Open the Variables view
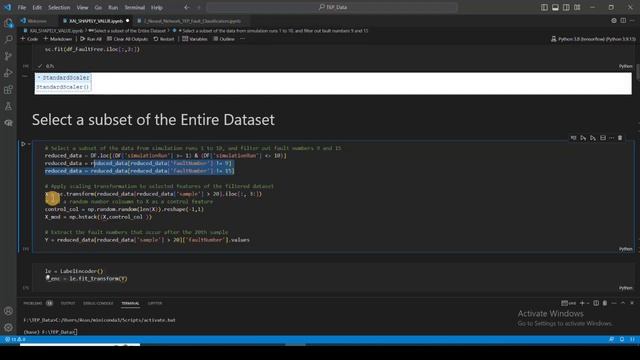This screenshot has width=640, height=360. (195, 39)
